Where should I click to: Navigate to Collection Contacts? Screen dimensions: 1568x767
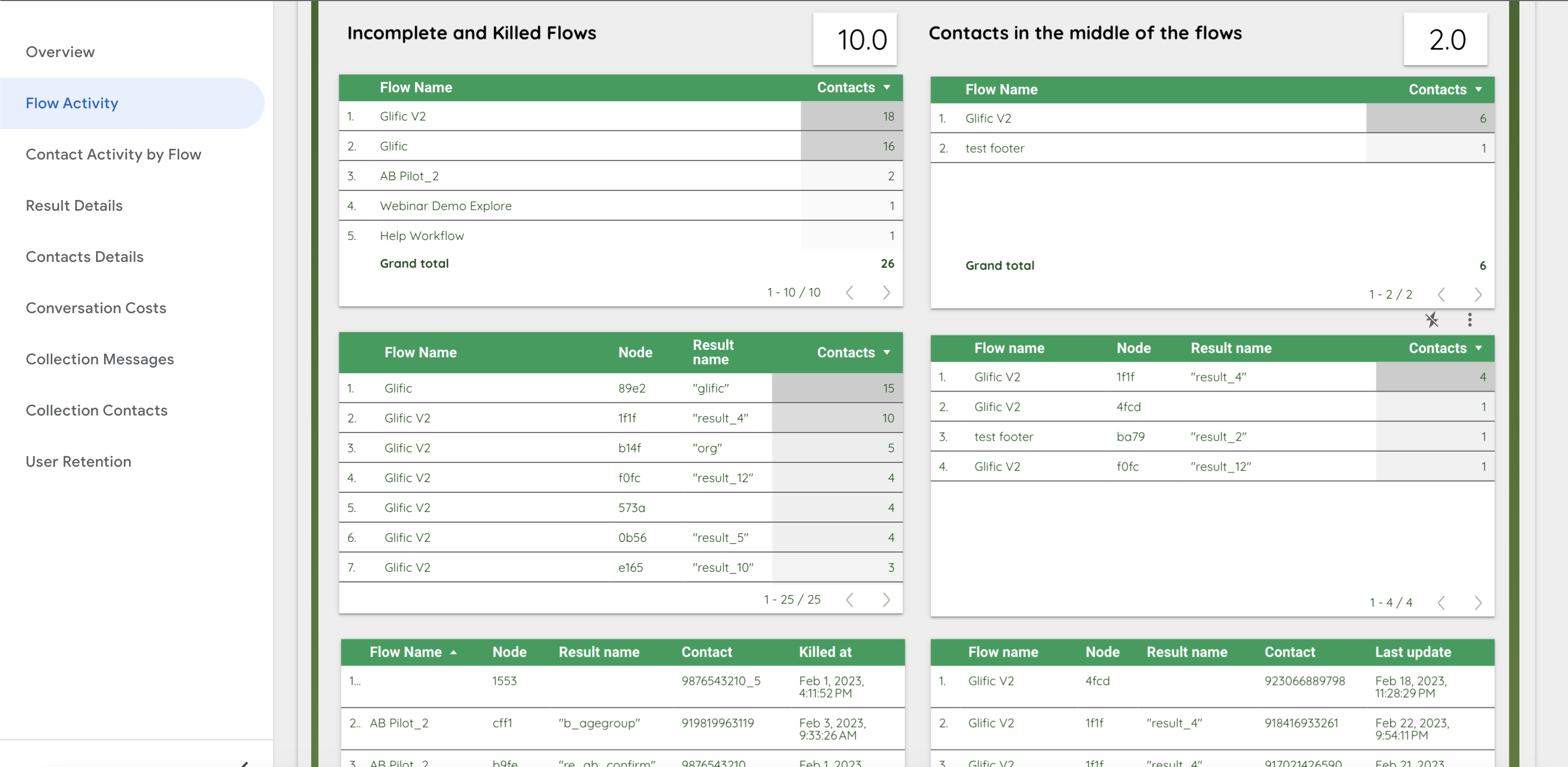coord(96,411)
